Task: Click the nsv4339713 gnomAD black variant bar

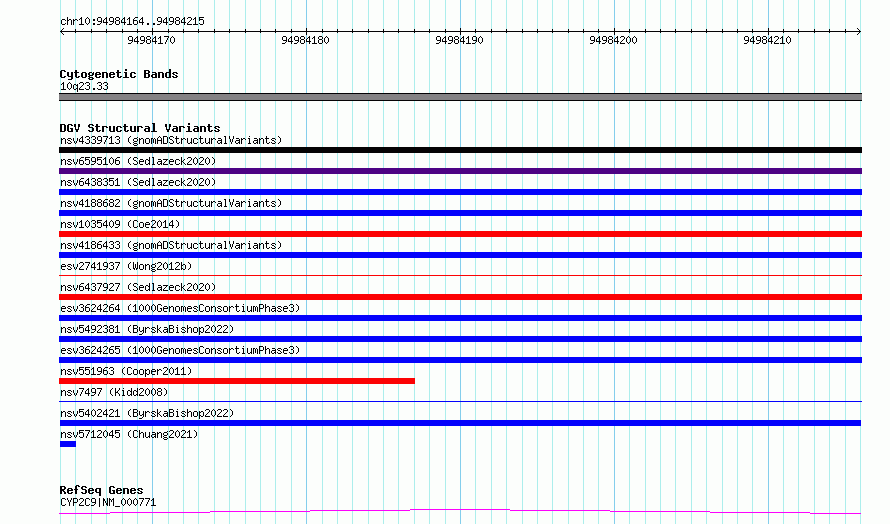Action: tap(460, 150)
